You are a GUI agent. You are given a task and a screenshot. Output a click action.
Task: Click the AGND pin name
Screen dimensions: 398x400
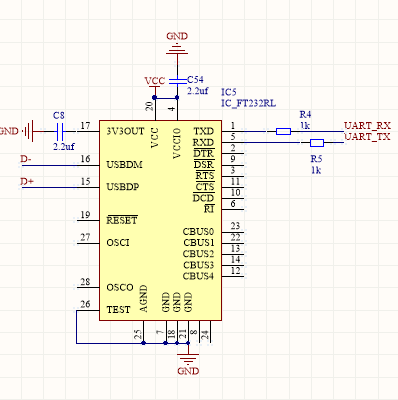[x=143, y=299]
